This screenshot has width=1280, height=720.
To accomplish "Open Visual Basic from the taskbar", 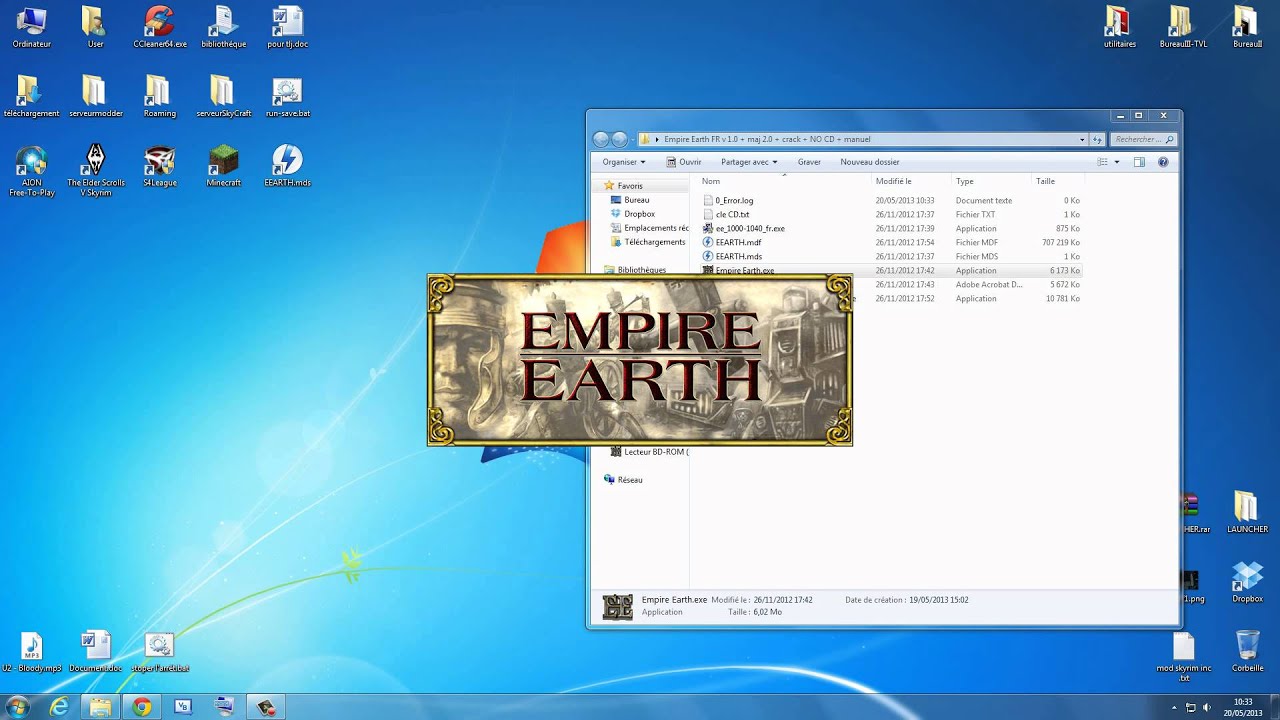I will tap(183, 705).
